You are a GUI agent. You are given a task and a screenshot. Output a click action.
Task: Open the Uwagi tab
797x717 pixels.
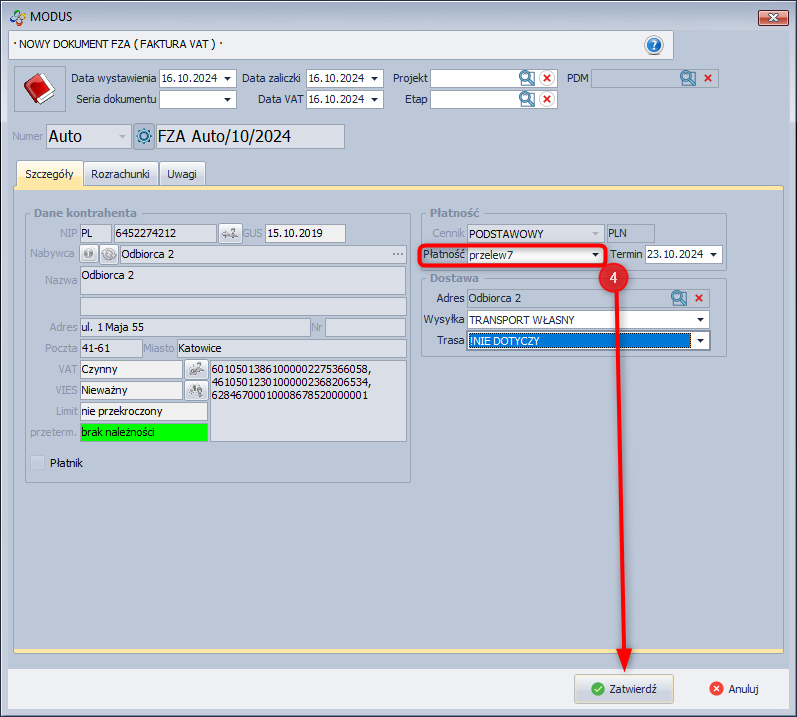tap(182, 174)
